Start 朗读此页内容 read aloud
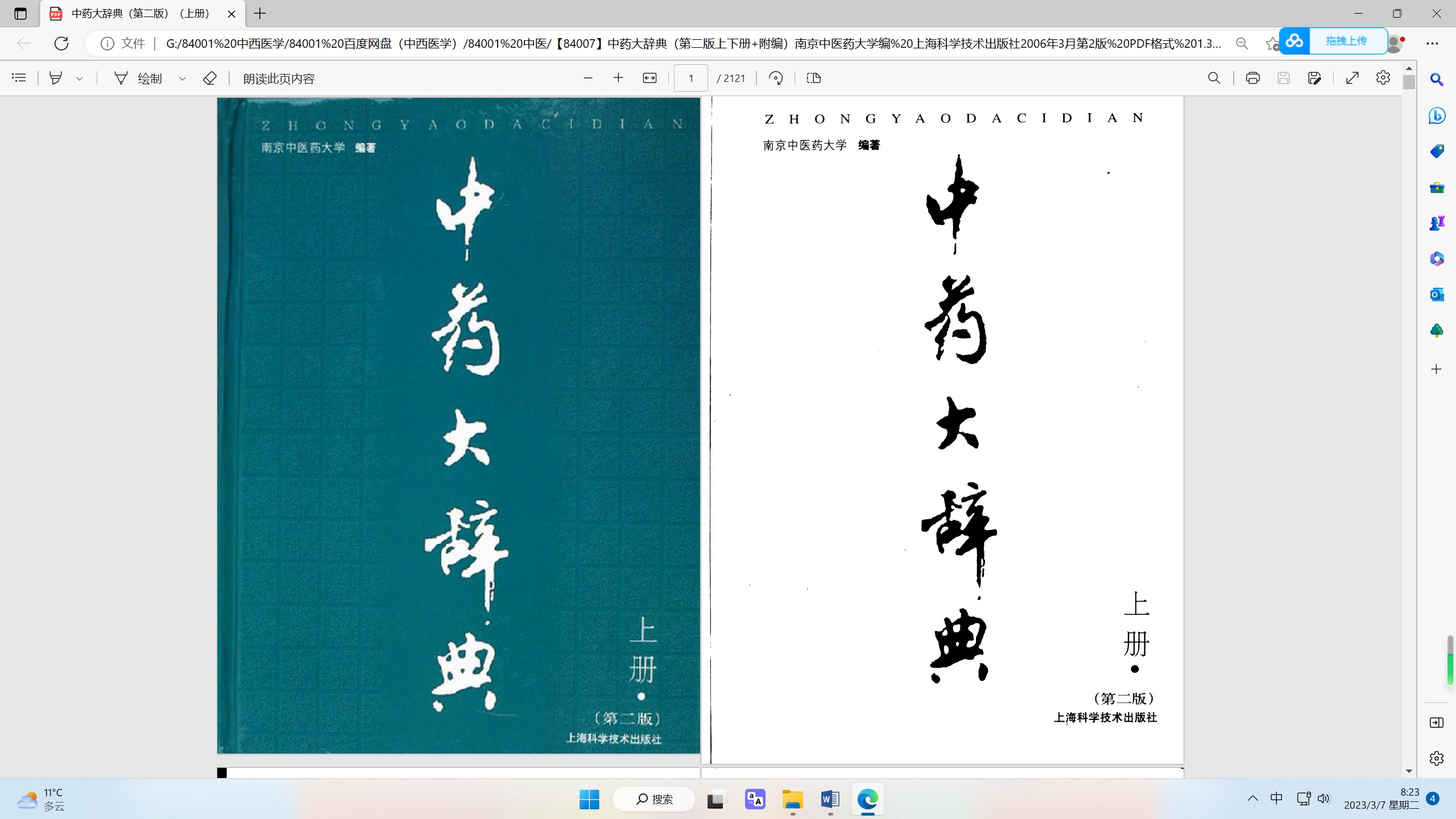The image size is (1456, 819). 279,78
